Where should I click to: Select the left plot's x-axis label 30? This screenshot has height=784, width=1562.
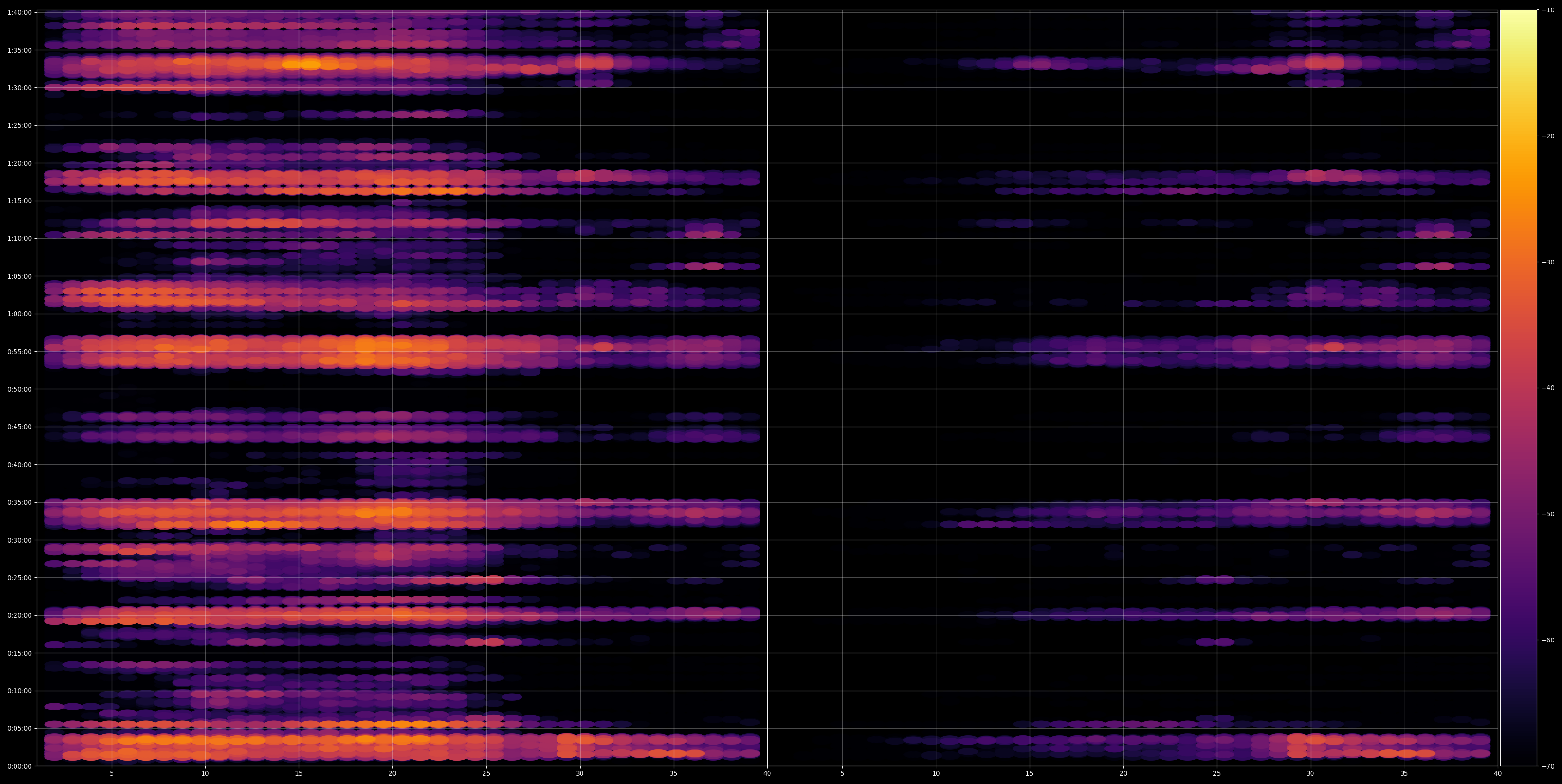pyautogui.click(x=580, y=774)
